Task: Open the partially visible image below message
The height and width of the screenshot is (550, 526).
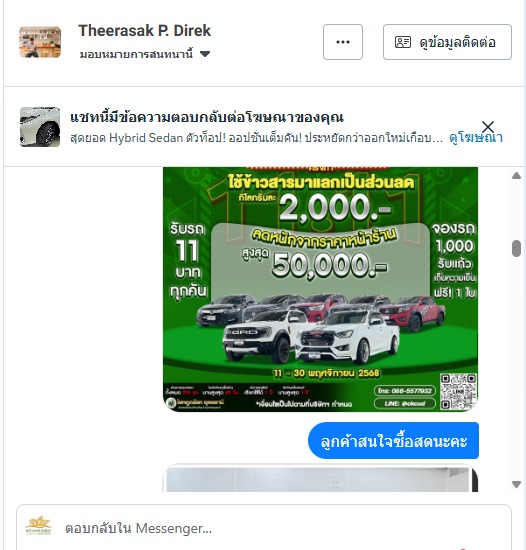Action: point(320,478)
